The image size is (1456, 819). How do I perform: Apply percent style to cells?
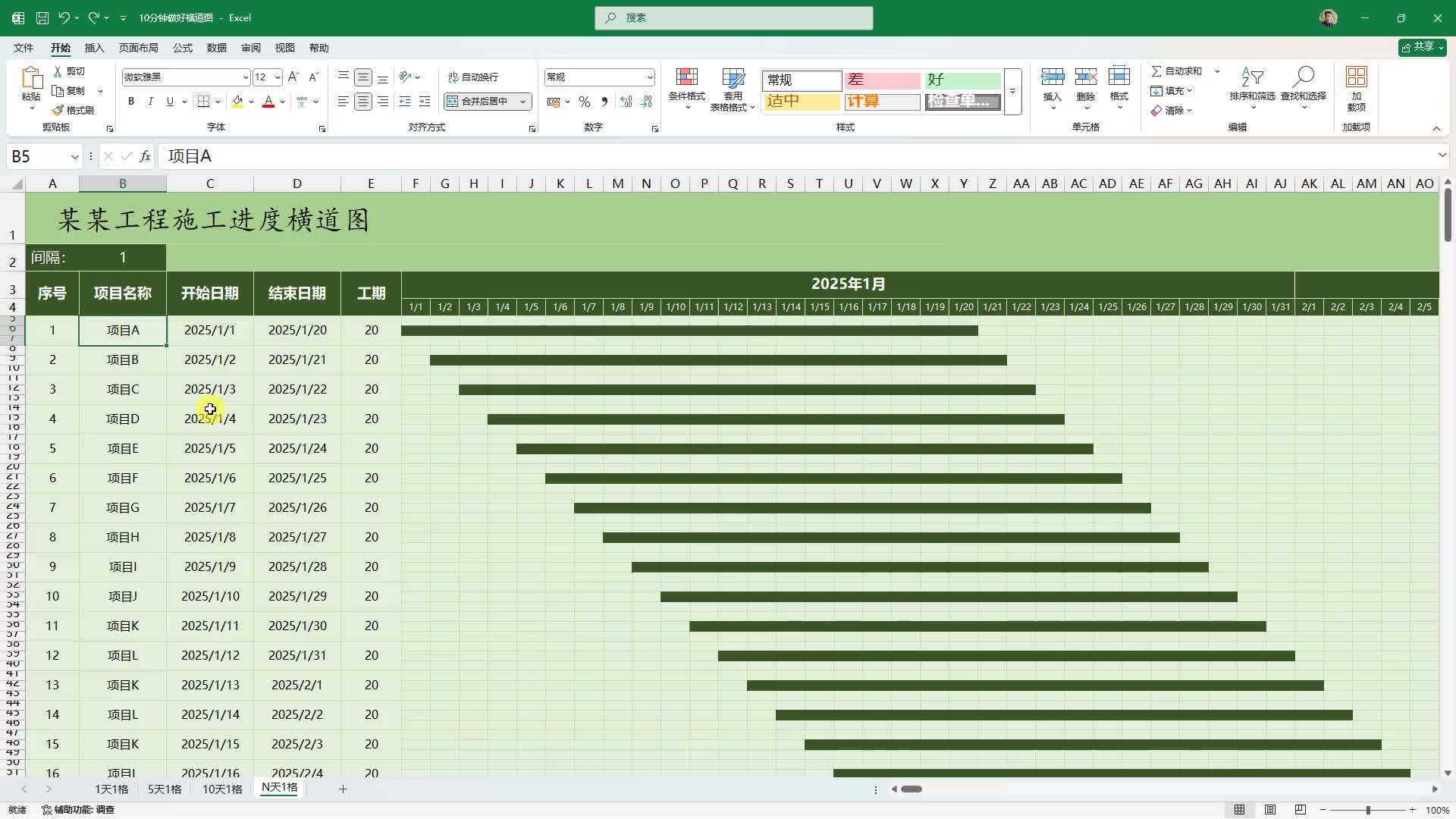pos(584,102)
